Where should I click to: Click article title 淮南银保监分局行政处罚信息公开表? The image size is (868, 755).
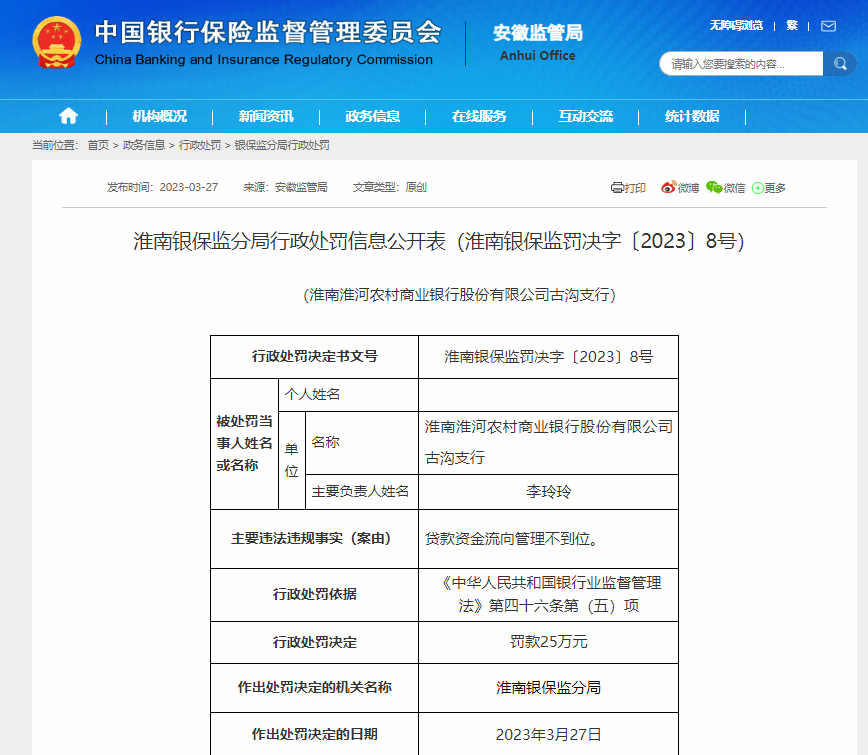tap(290, 241)
